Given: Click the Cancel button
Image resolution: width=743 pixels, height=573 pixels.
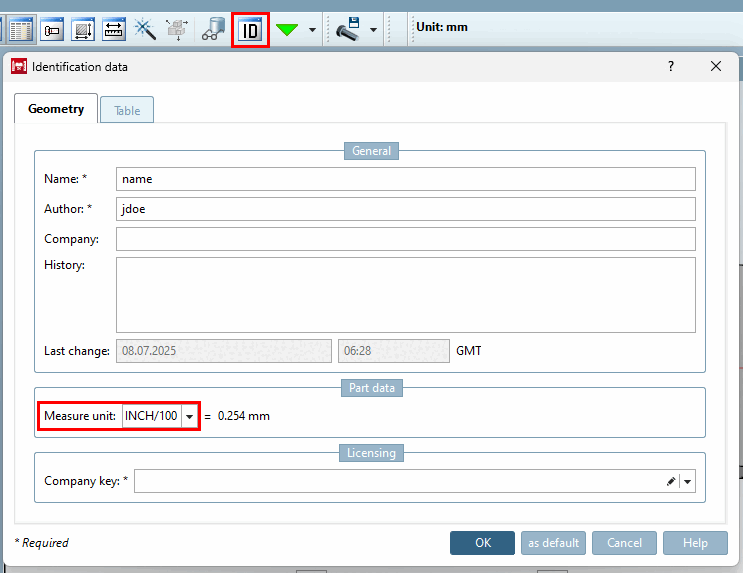Looking at the screenshot, I should point(625,543).
